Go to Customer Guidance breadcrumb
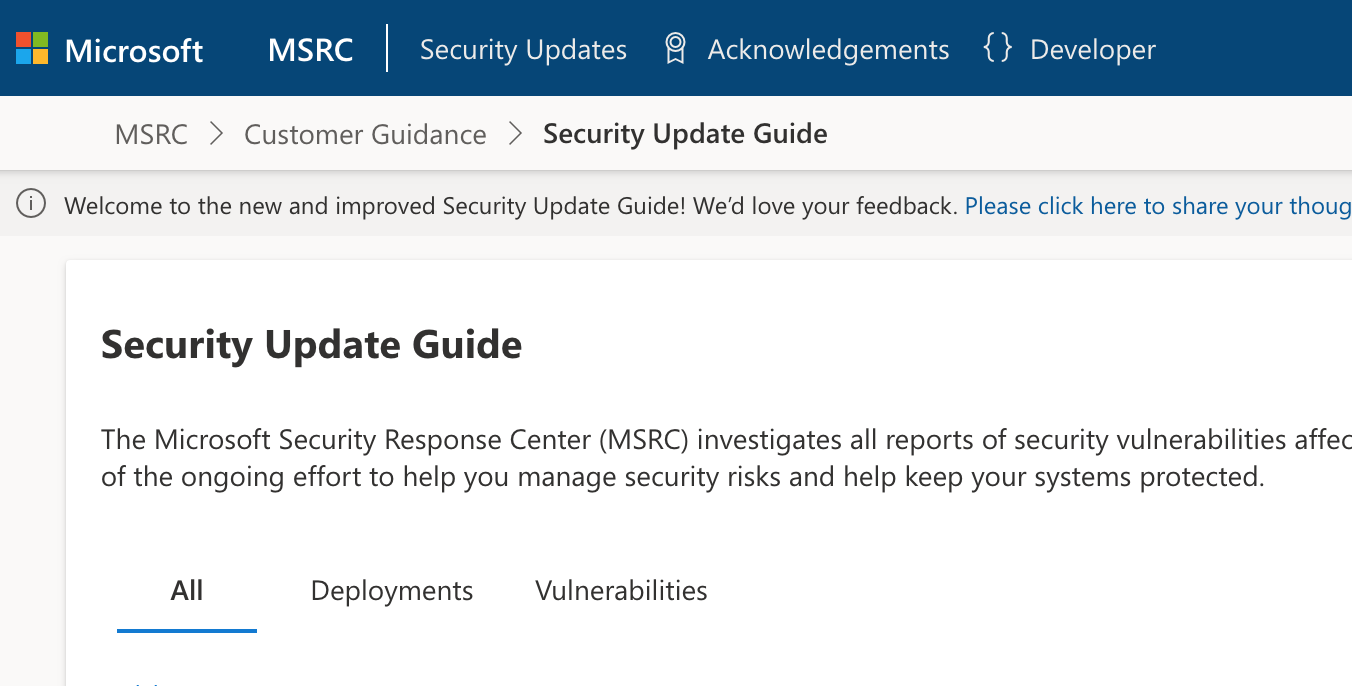The height and width of the screenshot is (686, 1352). tap(365, 134)
